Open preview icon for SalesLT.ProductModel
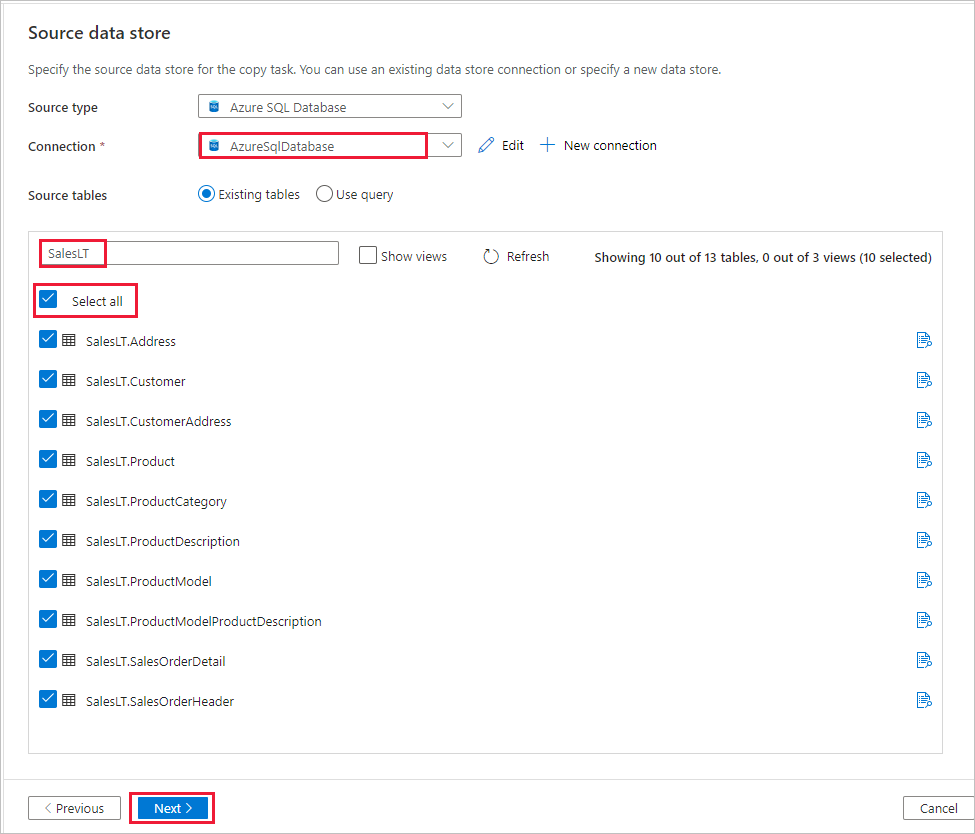This screenshot has width=975, height=834. [x=923, y=579]
